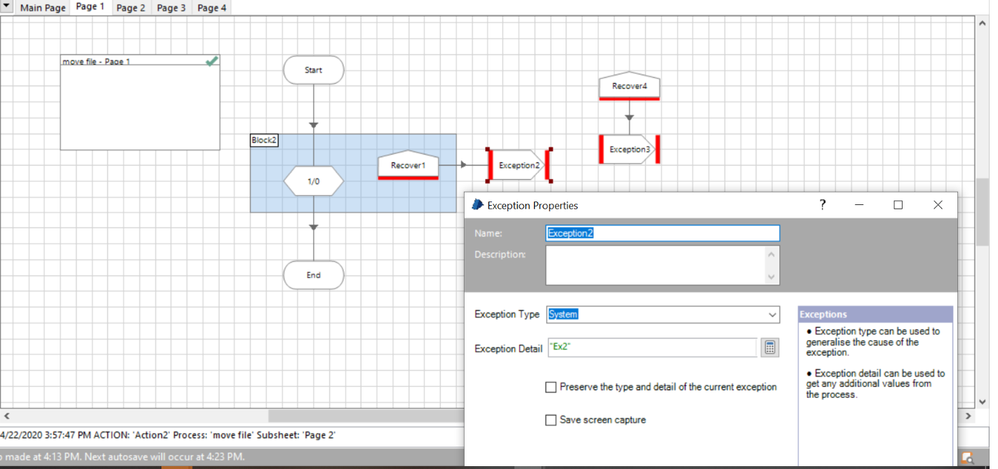Click the horizontal scrollbar right arrow
998x469 pixels.
click(x=968, y=416)
